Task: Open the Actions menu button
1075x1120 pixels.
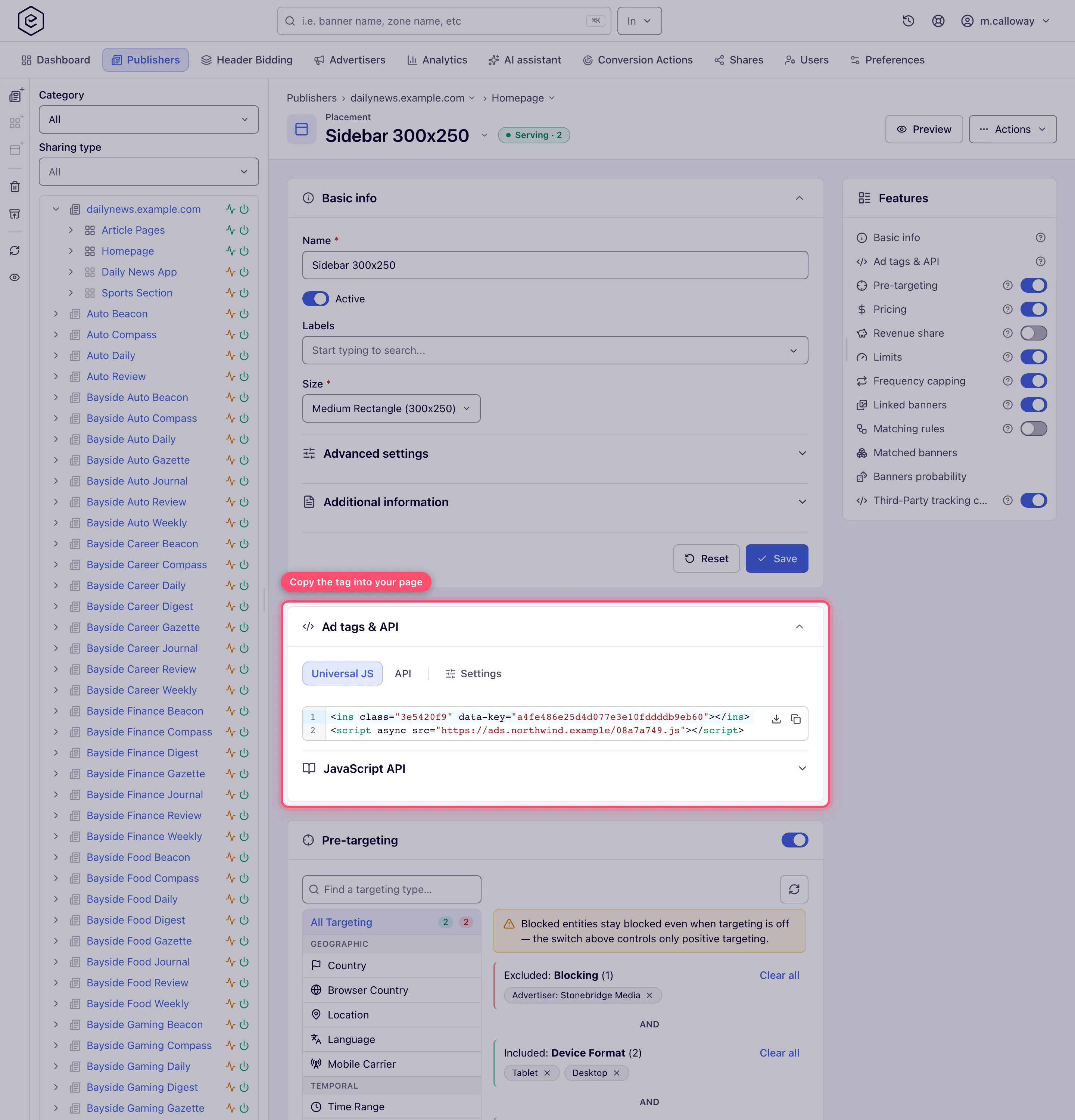Action: [x=1013, y=129]
